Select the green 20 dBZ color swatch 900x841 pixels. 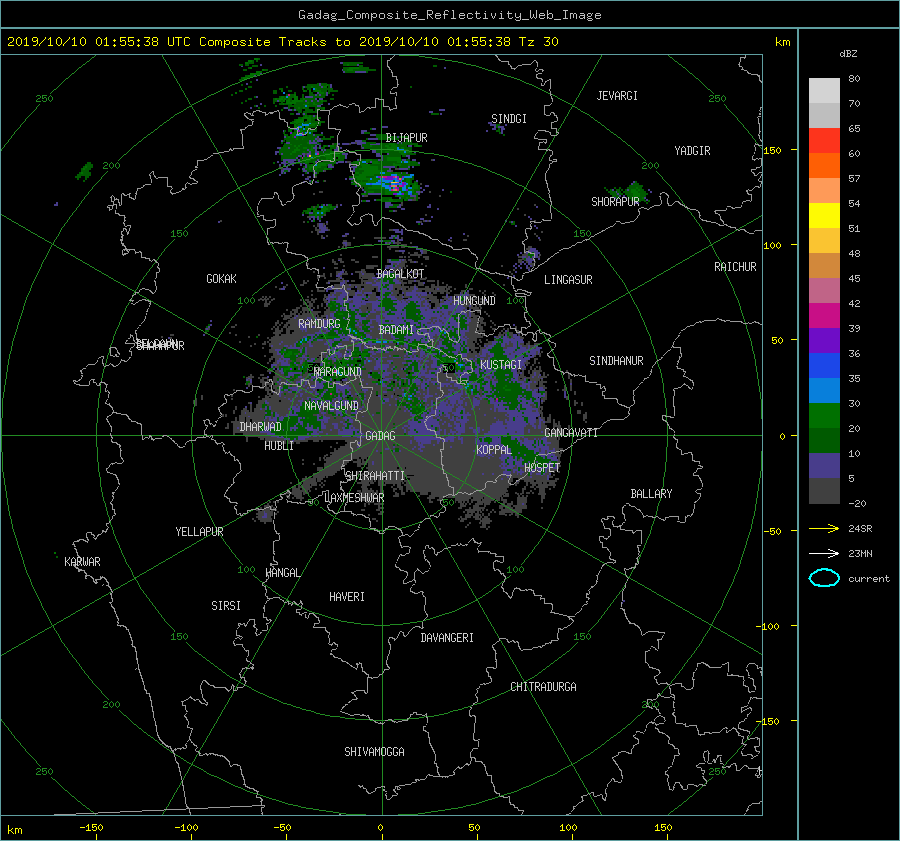tap(824, 416)
